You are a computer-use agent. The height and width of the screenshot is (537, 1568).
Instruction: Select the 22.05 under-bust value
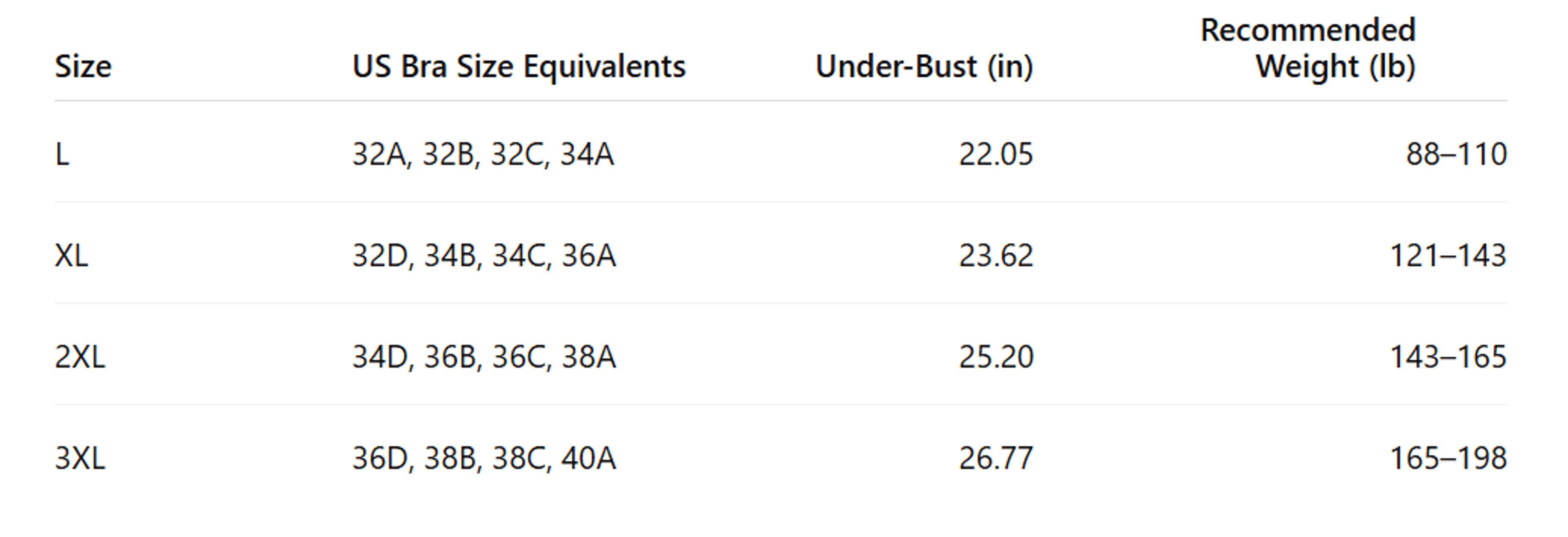point(996,154)
